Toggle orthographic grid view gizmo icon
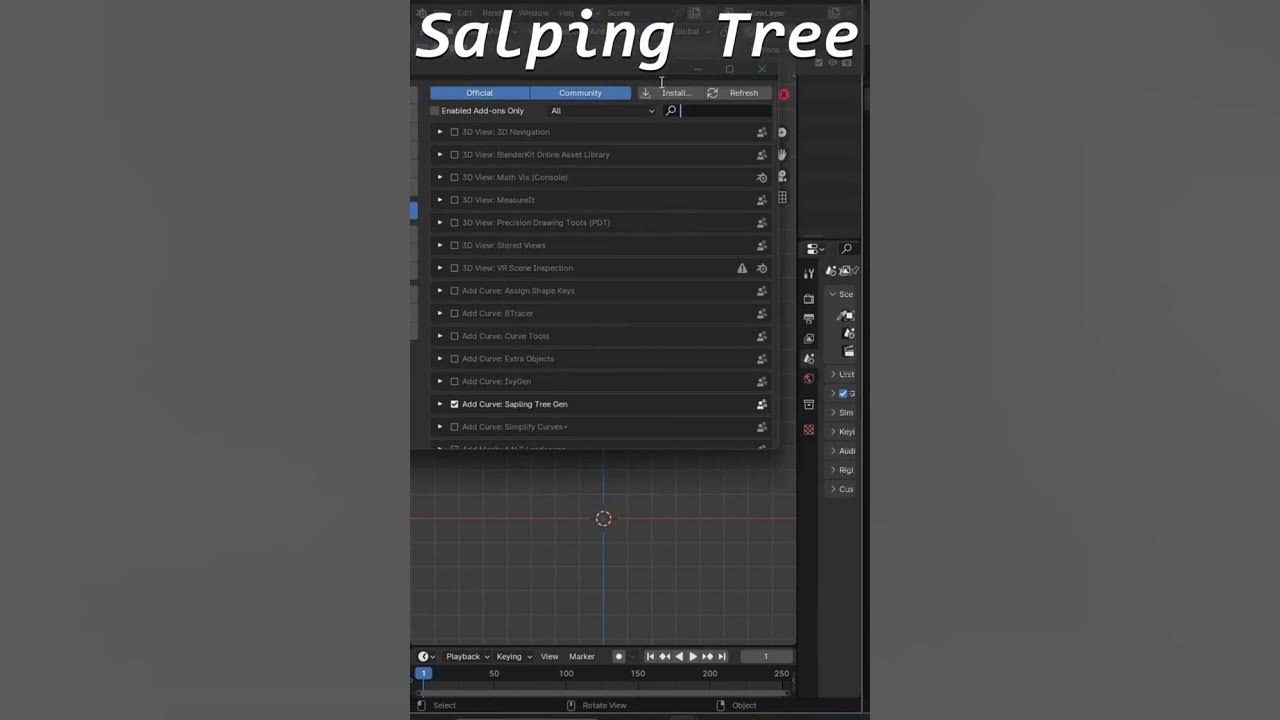The image size is (1280, 720). click(x=782, y=198)
